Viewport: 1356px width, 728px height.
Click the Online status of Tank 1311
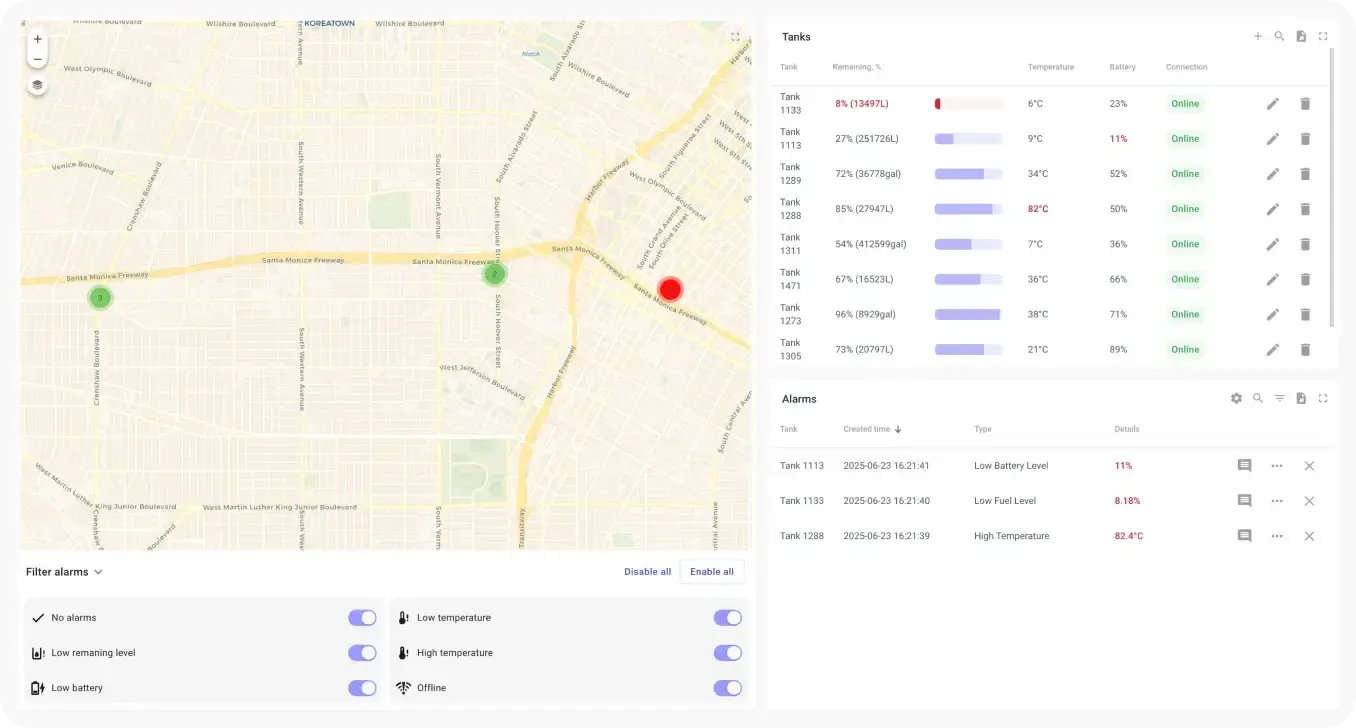point(1185,244)
